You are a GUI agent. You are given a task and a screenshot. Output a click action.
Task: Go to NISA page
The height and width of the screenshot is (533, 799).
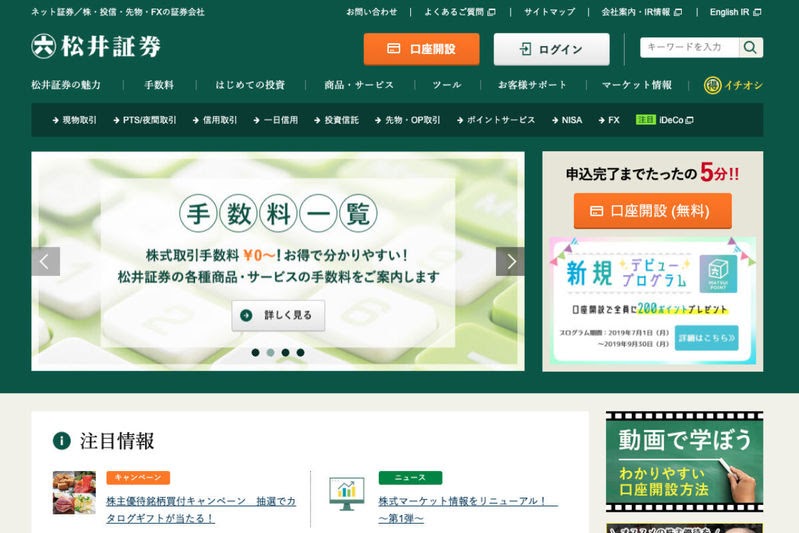(x=567, y=120)
